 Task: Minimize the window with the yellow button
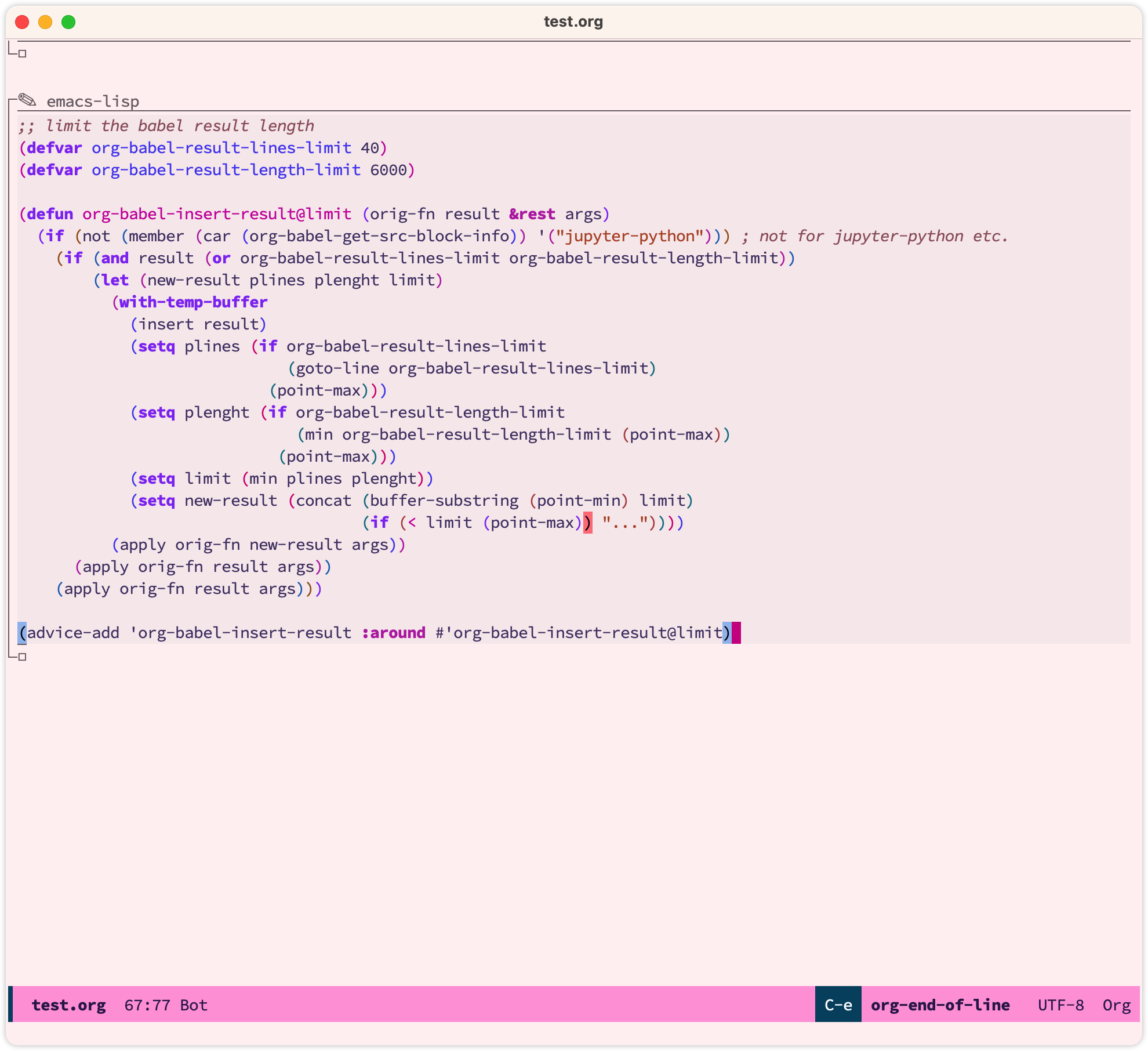pos(45,22)
